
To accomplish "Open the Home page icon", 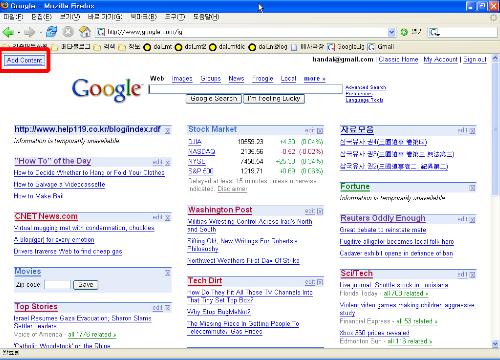I will click(x=85, y=32).
